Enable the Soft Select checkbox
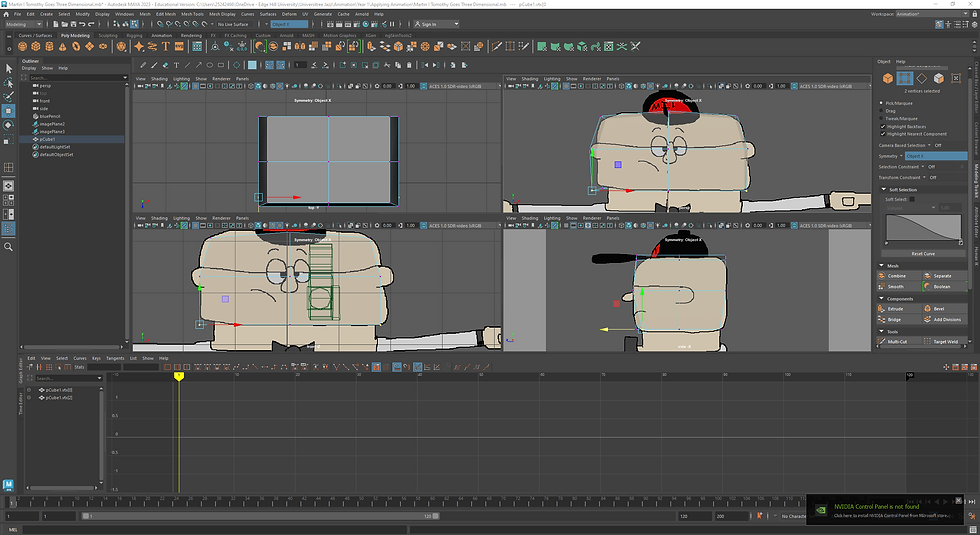This screenshot has width=980, height=535. [x=912, y=199]
